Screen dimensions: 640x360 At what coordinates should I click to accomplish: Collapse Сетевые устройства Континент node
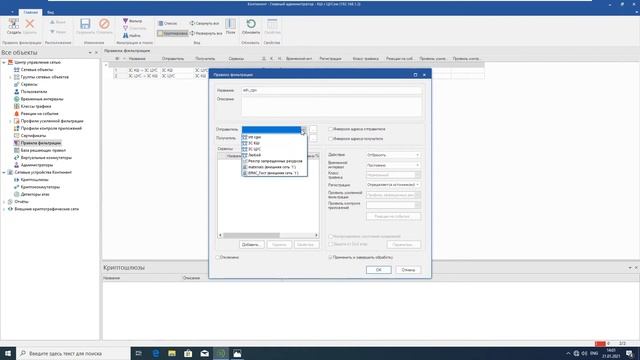pos(4,172)
